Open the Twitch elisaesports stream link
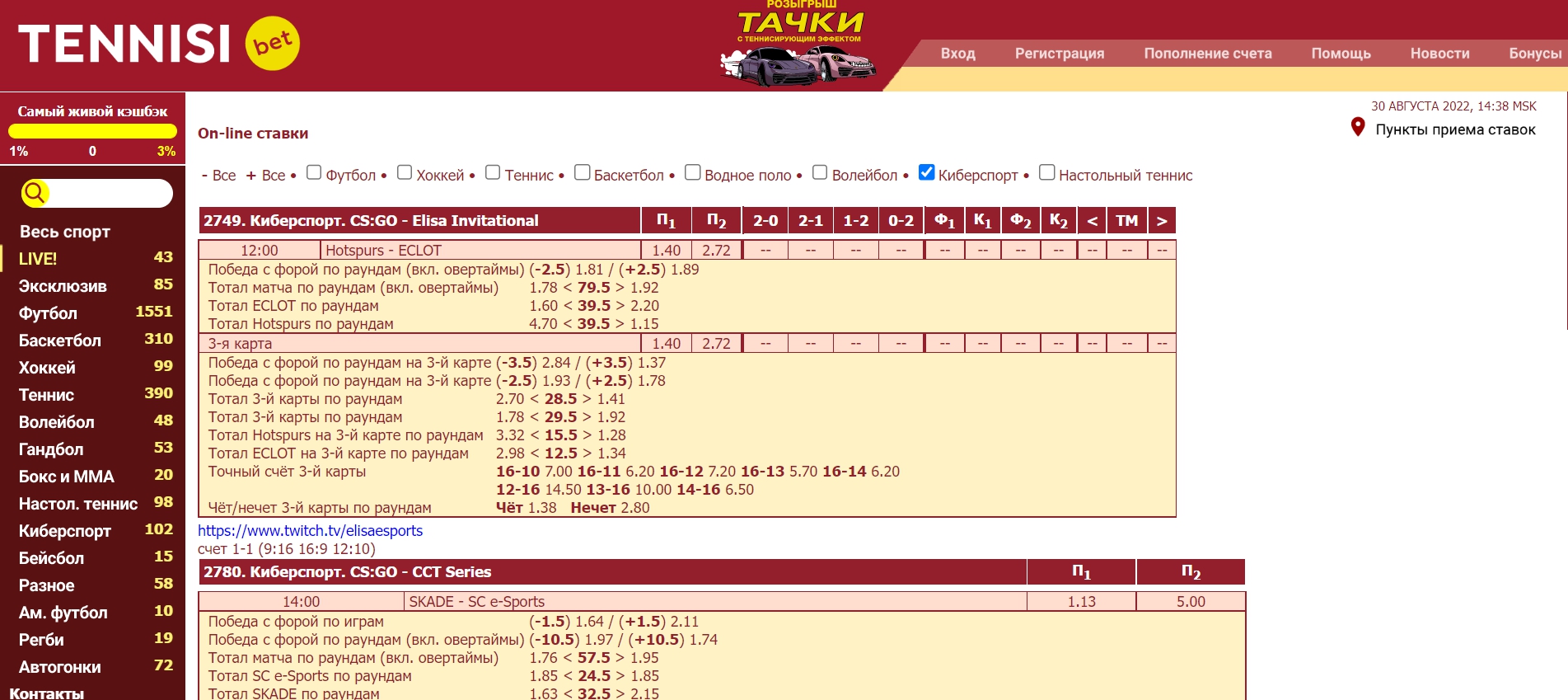 pyautogui.click(x=310, y=531)
